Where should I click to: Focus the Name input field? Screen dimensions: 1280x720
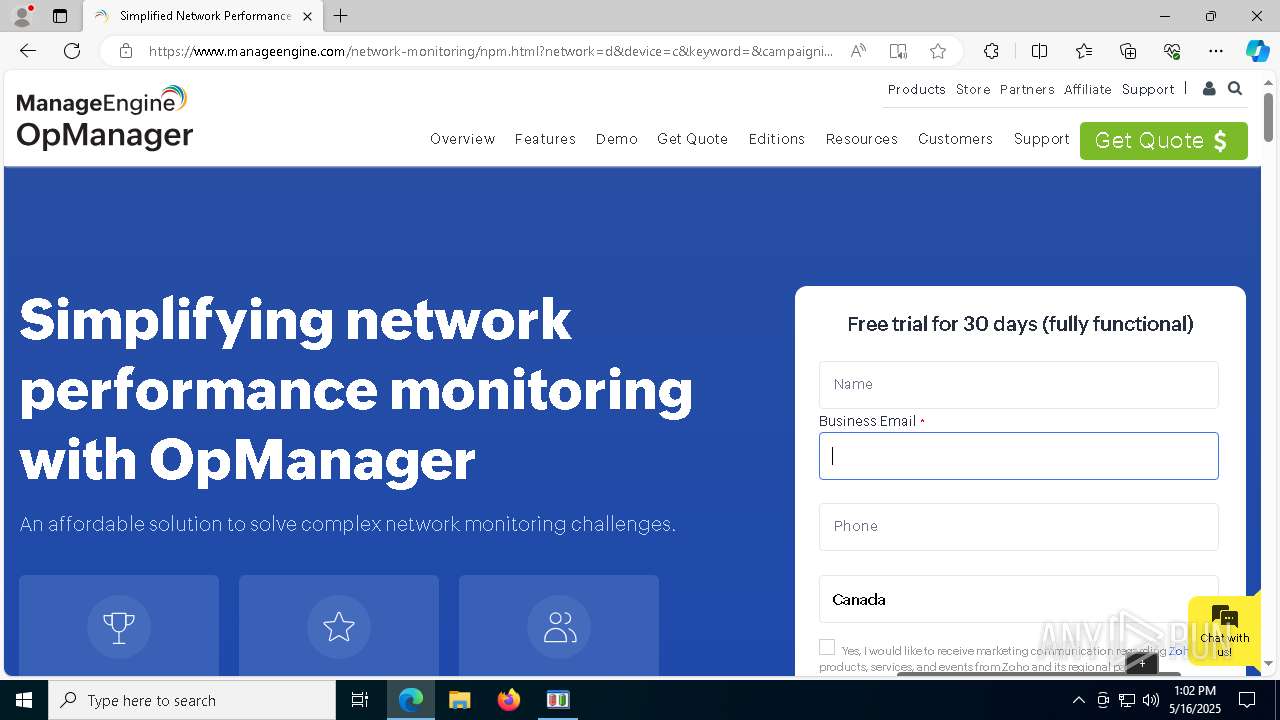1019,385
